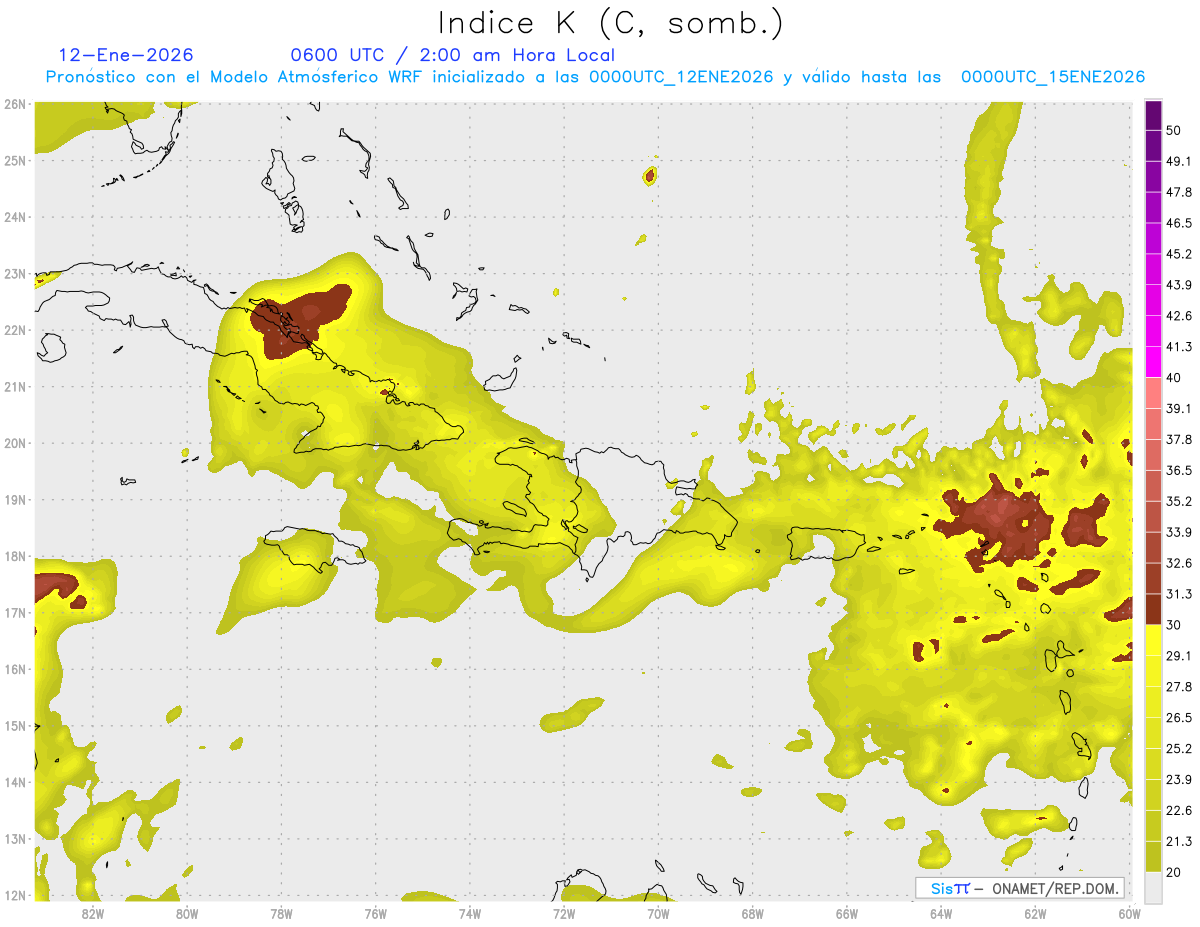Click latitude label '21N'
The image size is (1200, 927).
[x=15, y=386]
